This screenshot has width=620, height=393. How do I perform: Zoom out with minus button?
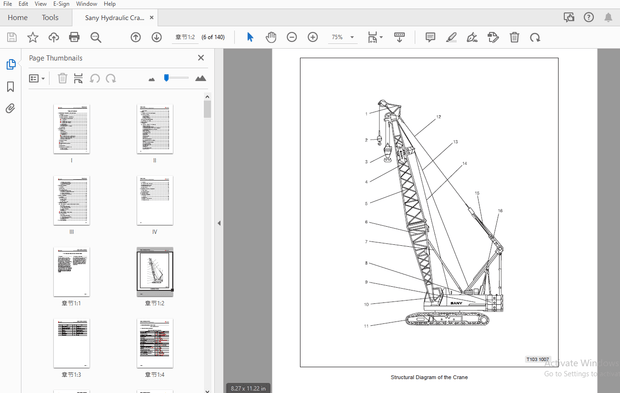(292, 37)
